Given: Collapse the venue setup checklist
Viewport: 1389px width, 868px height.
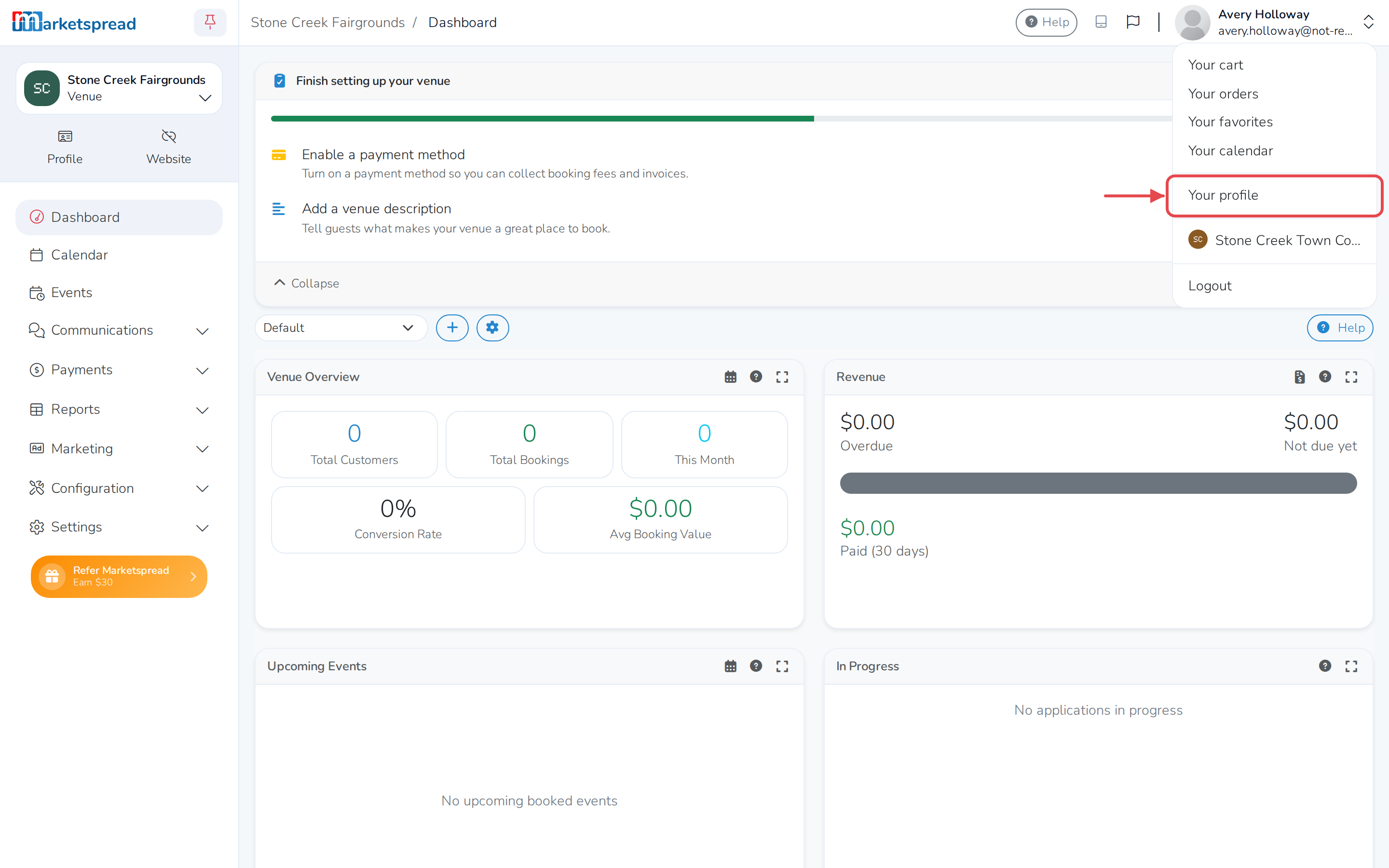Looking at the screenshot, I should pos(307,283).
